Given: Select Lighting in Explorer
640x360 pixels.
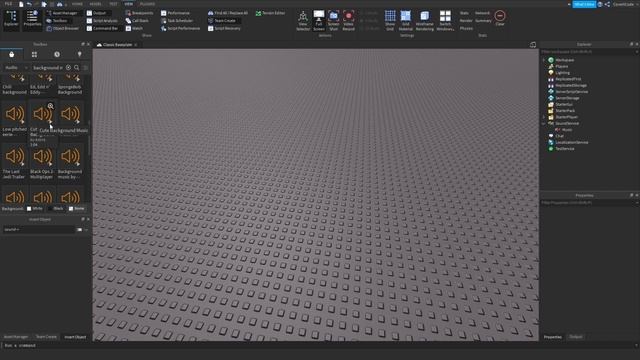Looking at the screenshot, I should pos(562,73).
